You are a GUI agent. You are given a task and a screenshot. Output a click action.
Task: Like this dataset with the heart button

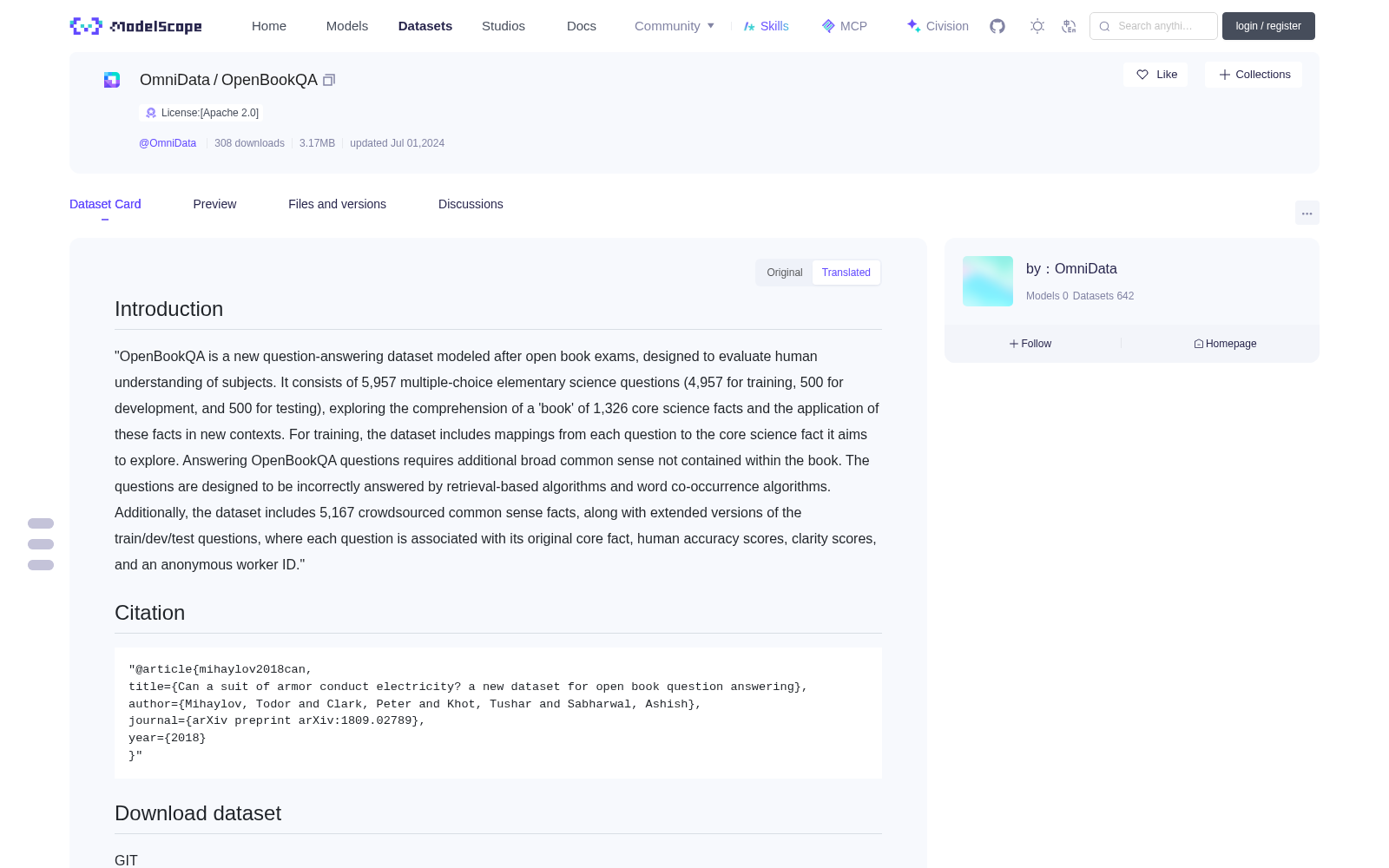[x=1155, y=75]
